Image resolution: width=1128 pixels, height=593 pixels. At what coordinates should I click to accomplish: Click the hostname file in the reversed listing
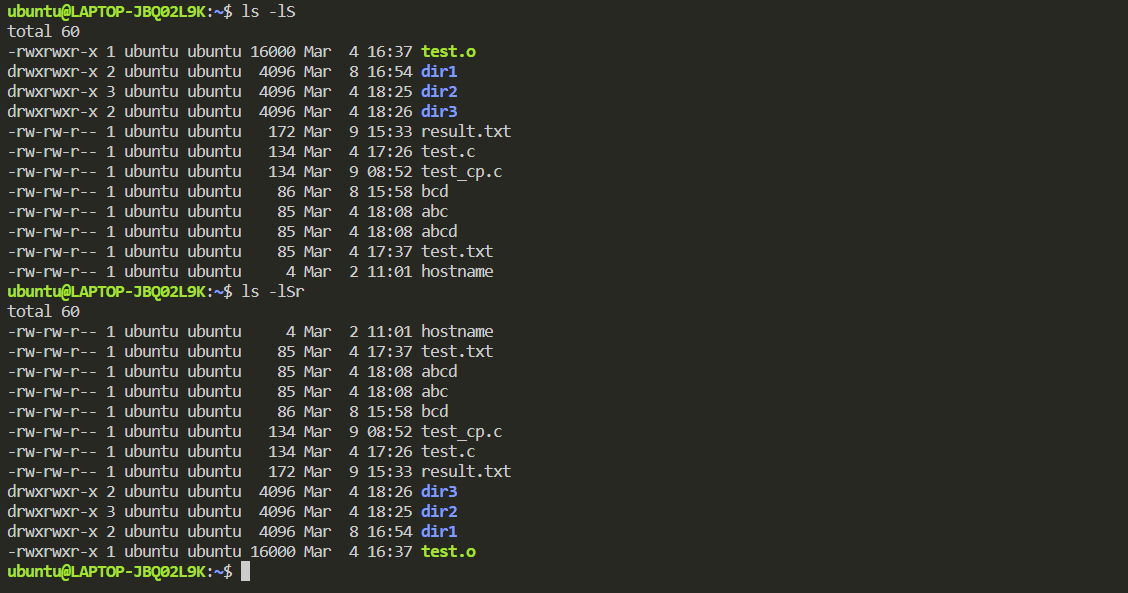[458, 332]
